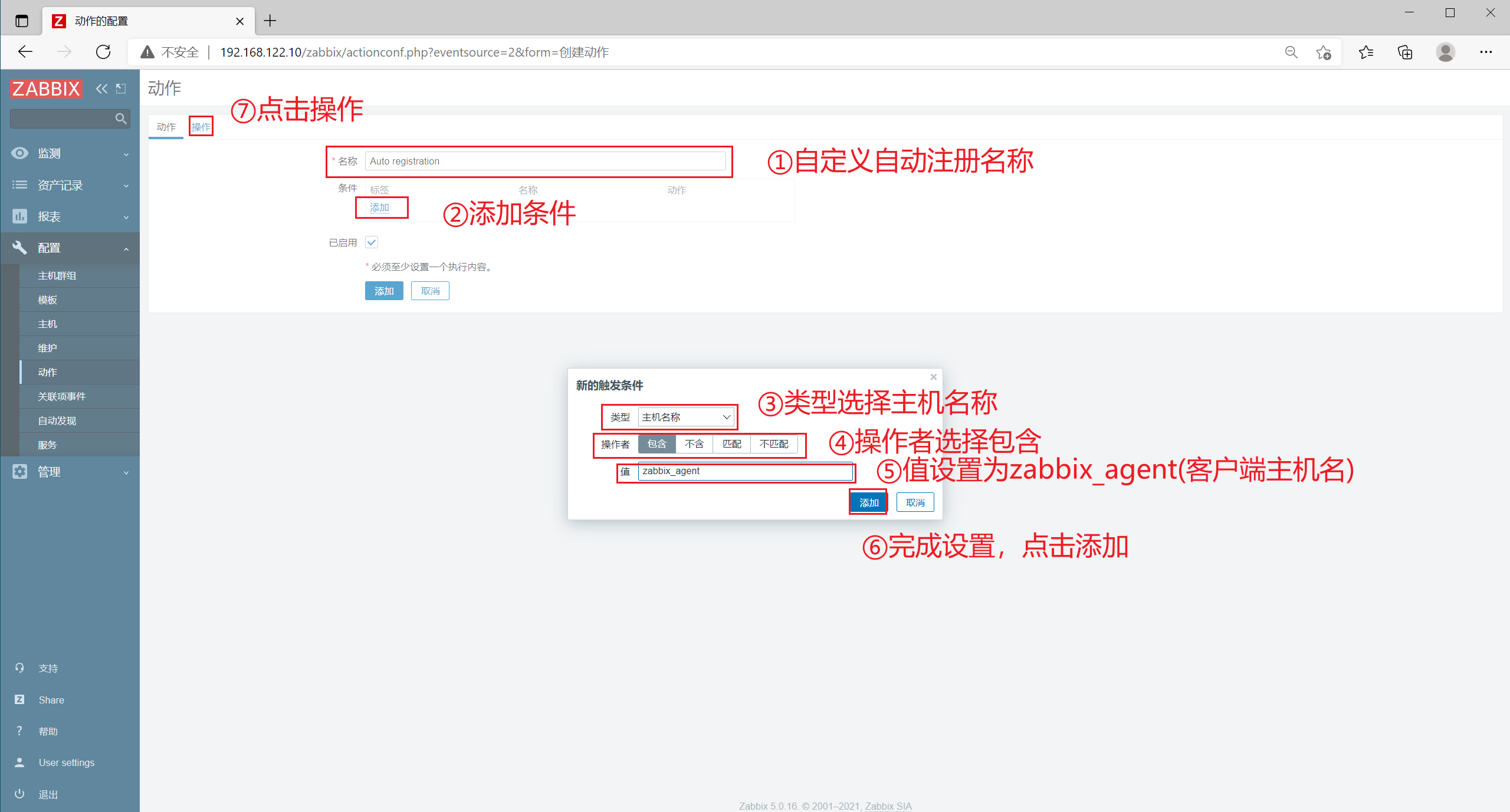Image resolution: width=1510 pixels, height=812 pixels.
Task: Click the 值 field containing zabbix_agent
Action: [746, 471]
